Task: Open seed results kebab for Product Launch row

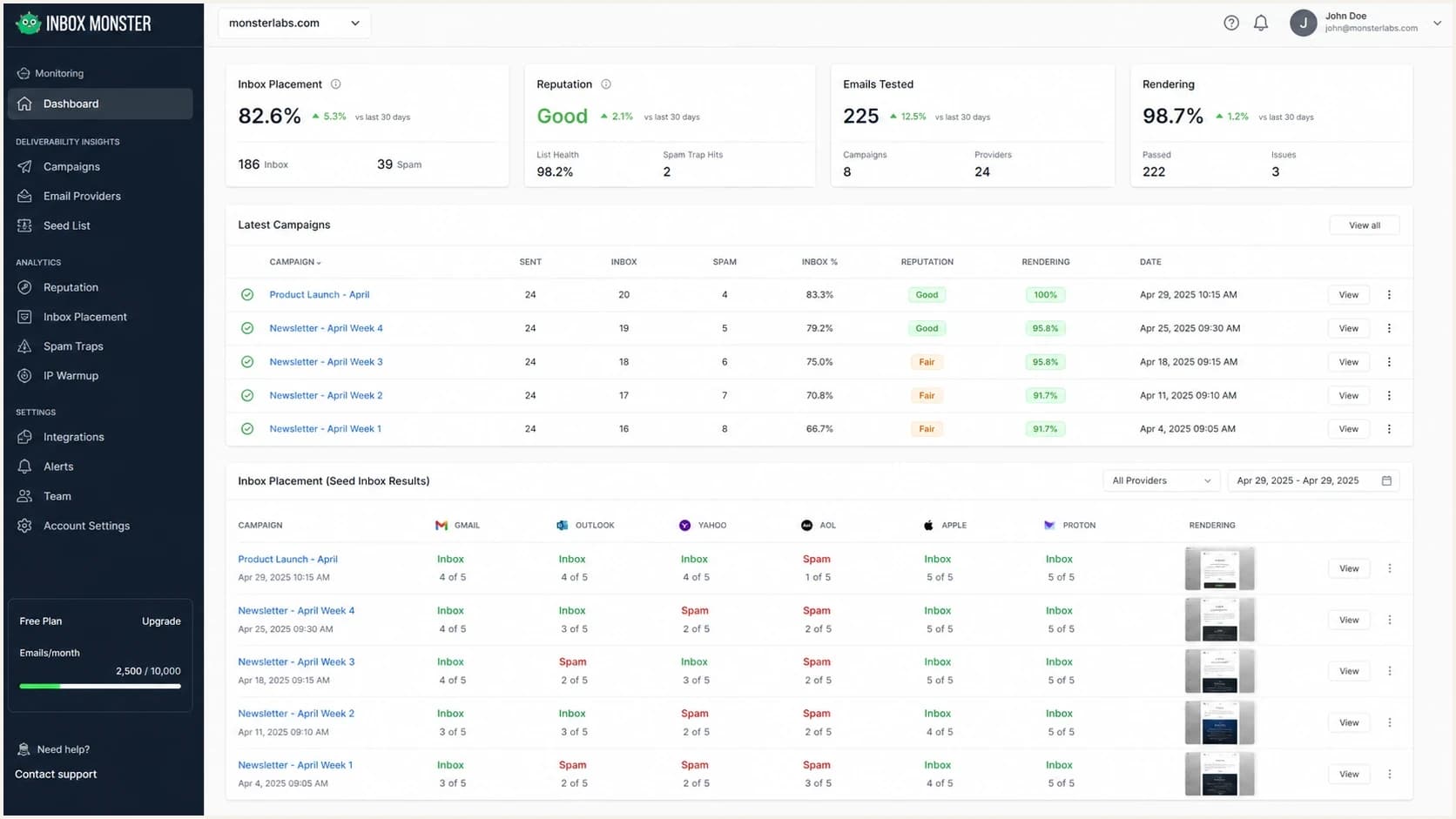Action: click(1390, 568)
